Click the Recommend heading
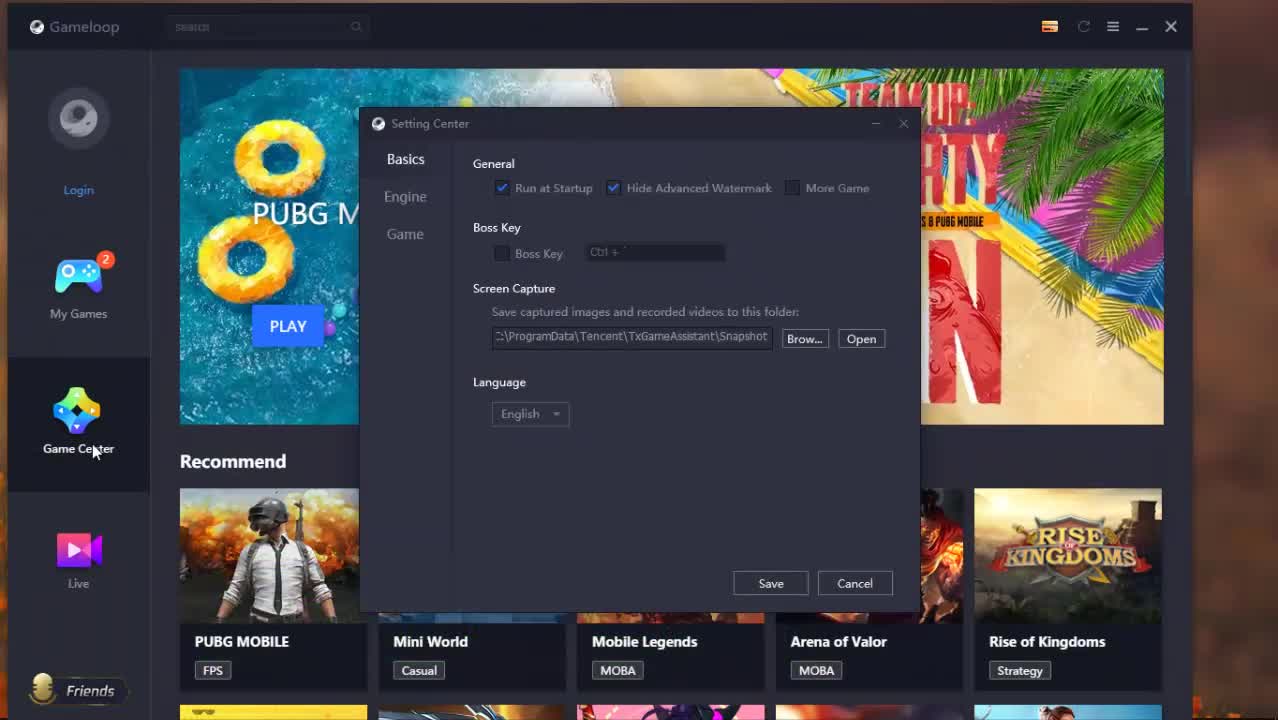Viewport: 1278px width, 720px height. [233, 461]
